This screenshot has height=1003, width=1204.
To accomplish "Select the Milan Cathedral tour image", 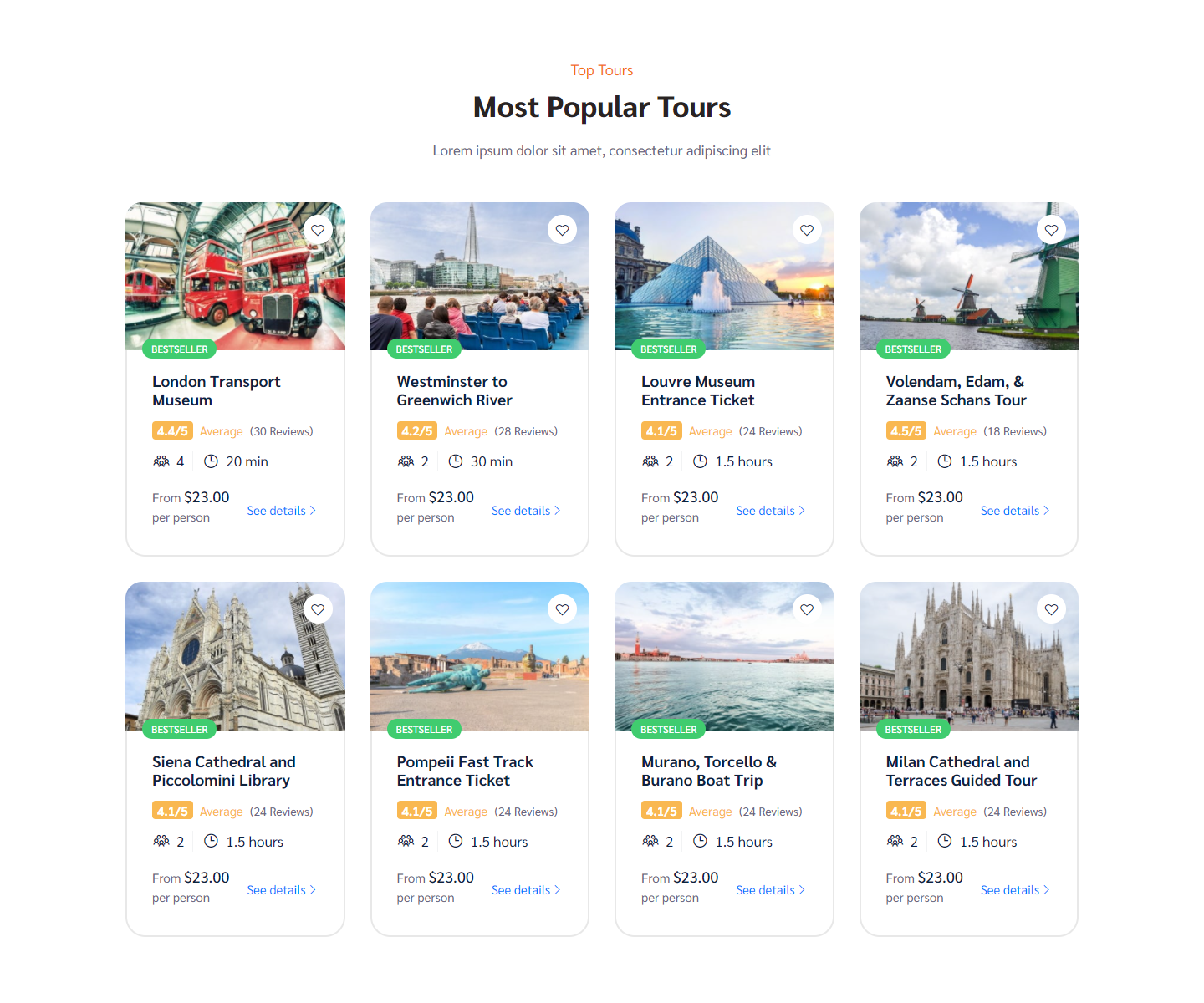I will tap(969, 656).
